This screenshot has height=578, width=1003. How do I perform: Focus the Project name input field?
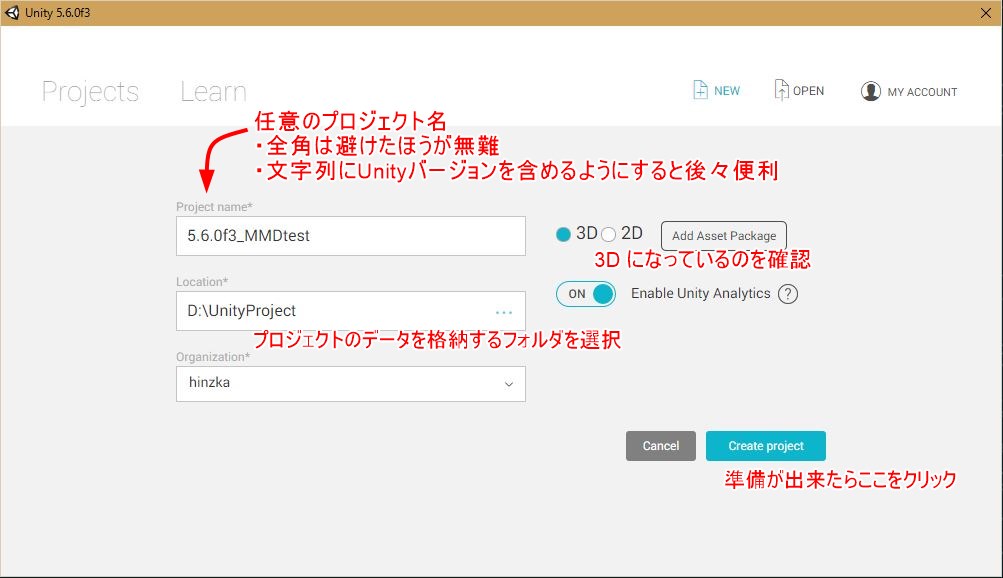pyautogui.click(x=351, y=236)
